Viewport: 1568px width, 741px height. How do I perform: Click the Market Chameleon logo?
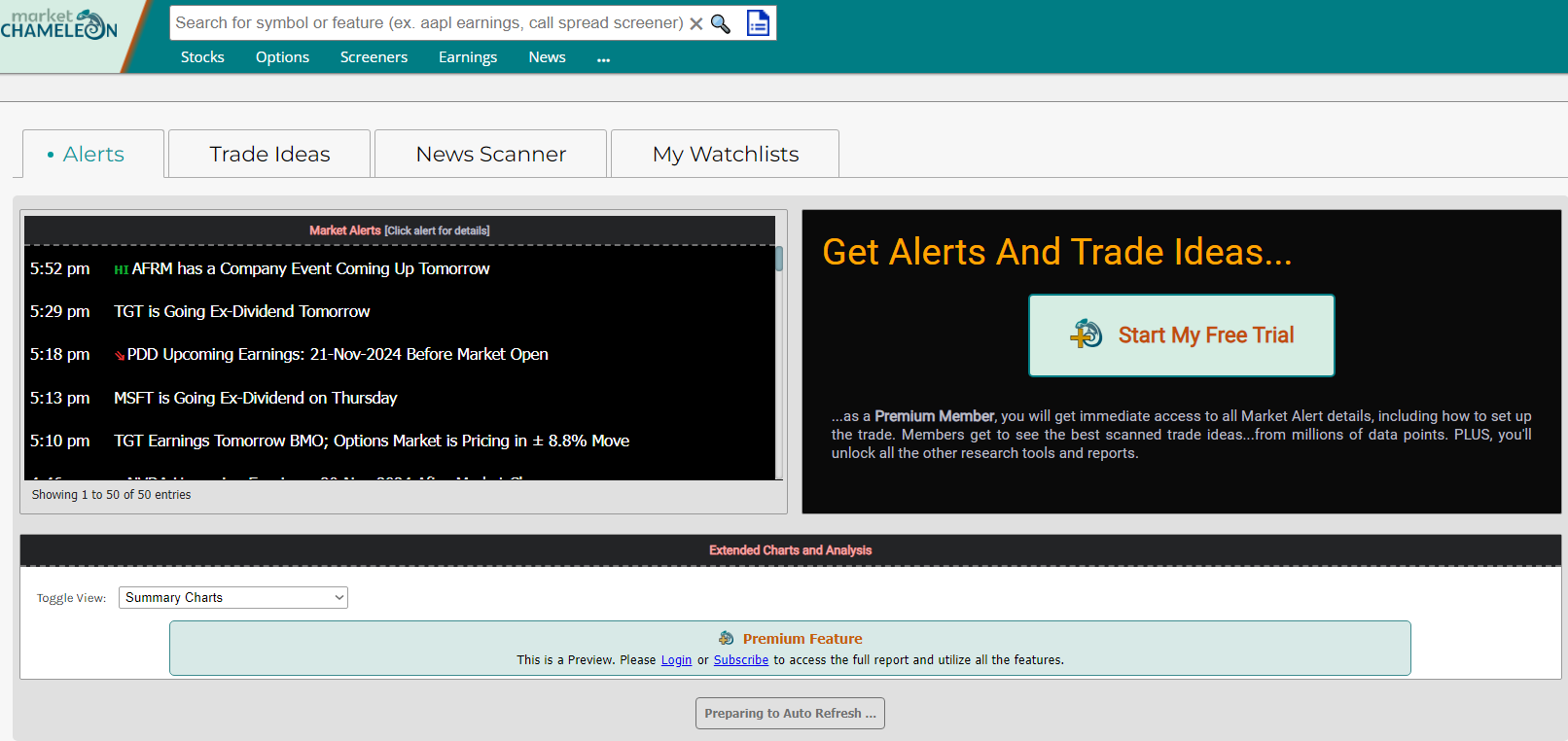pos(58,24)
